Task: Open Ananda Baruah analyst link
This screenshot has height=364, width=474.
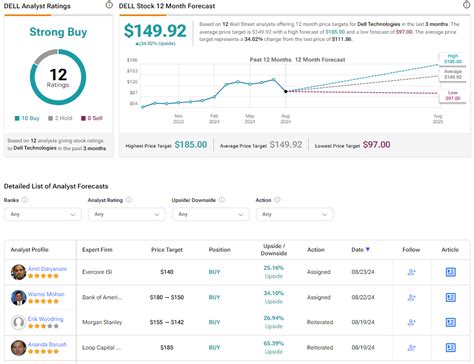Action: (x=47, y=344)
